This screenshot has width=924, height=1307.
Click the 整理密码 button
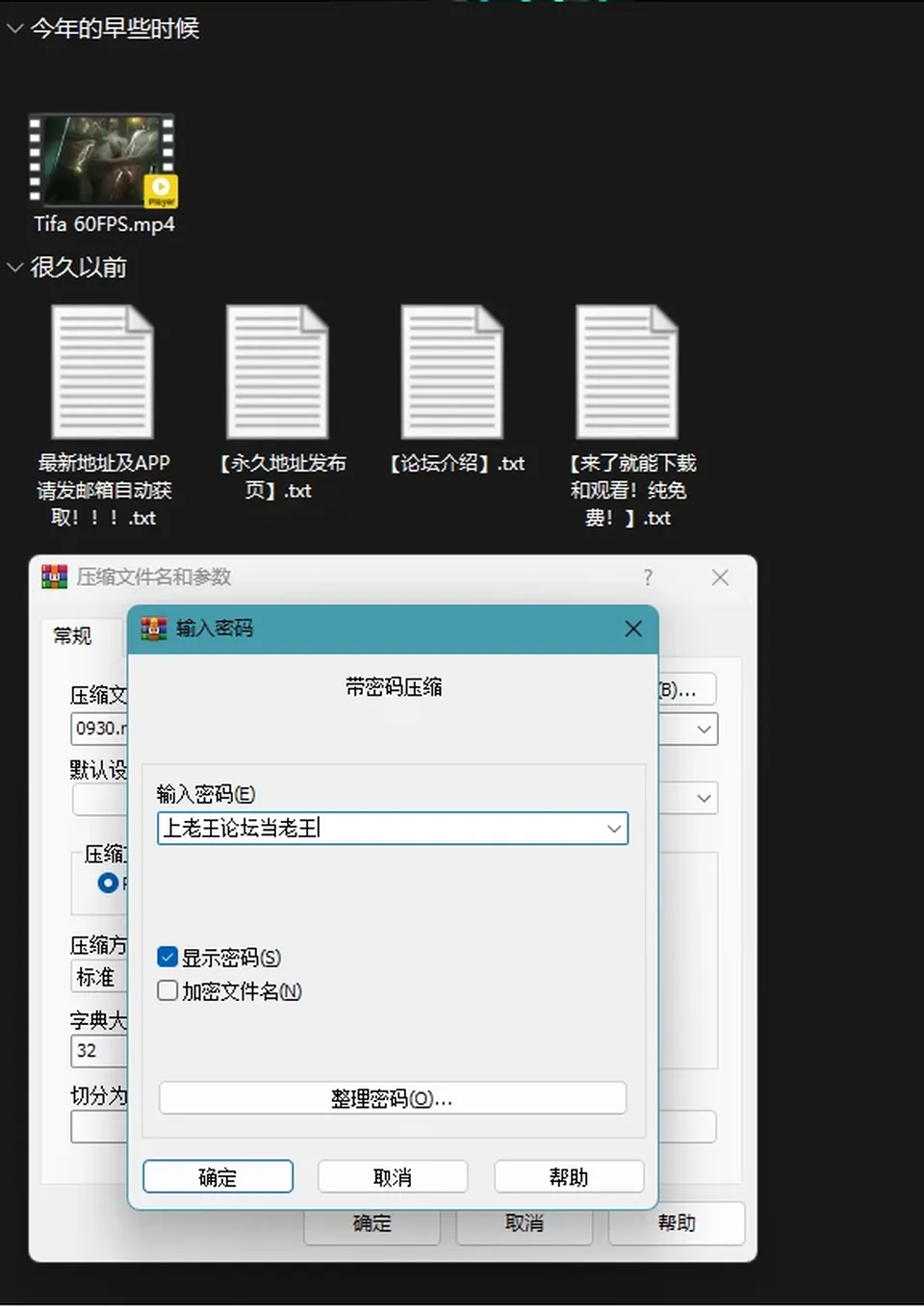coord(393,1098)
